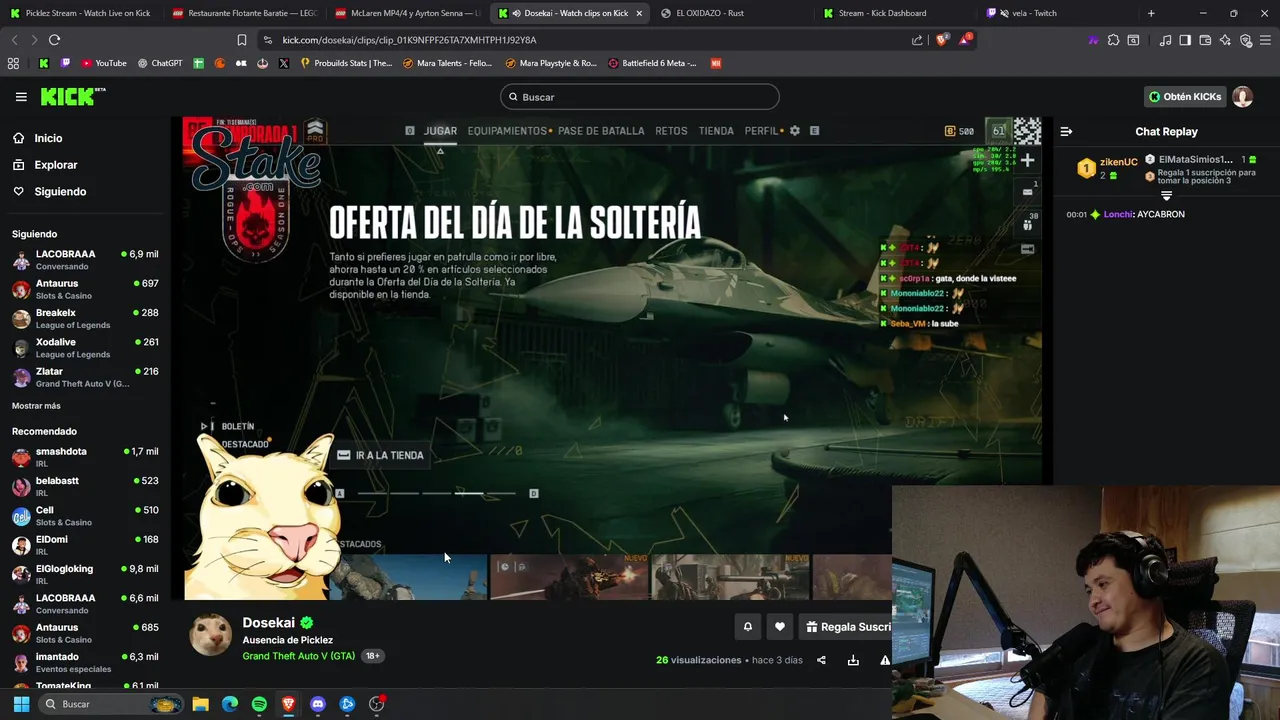
Task: Download the clip
Action: (853, 660)
